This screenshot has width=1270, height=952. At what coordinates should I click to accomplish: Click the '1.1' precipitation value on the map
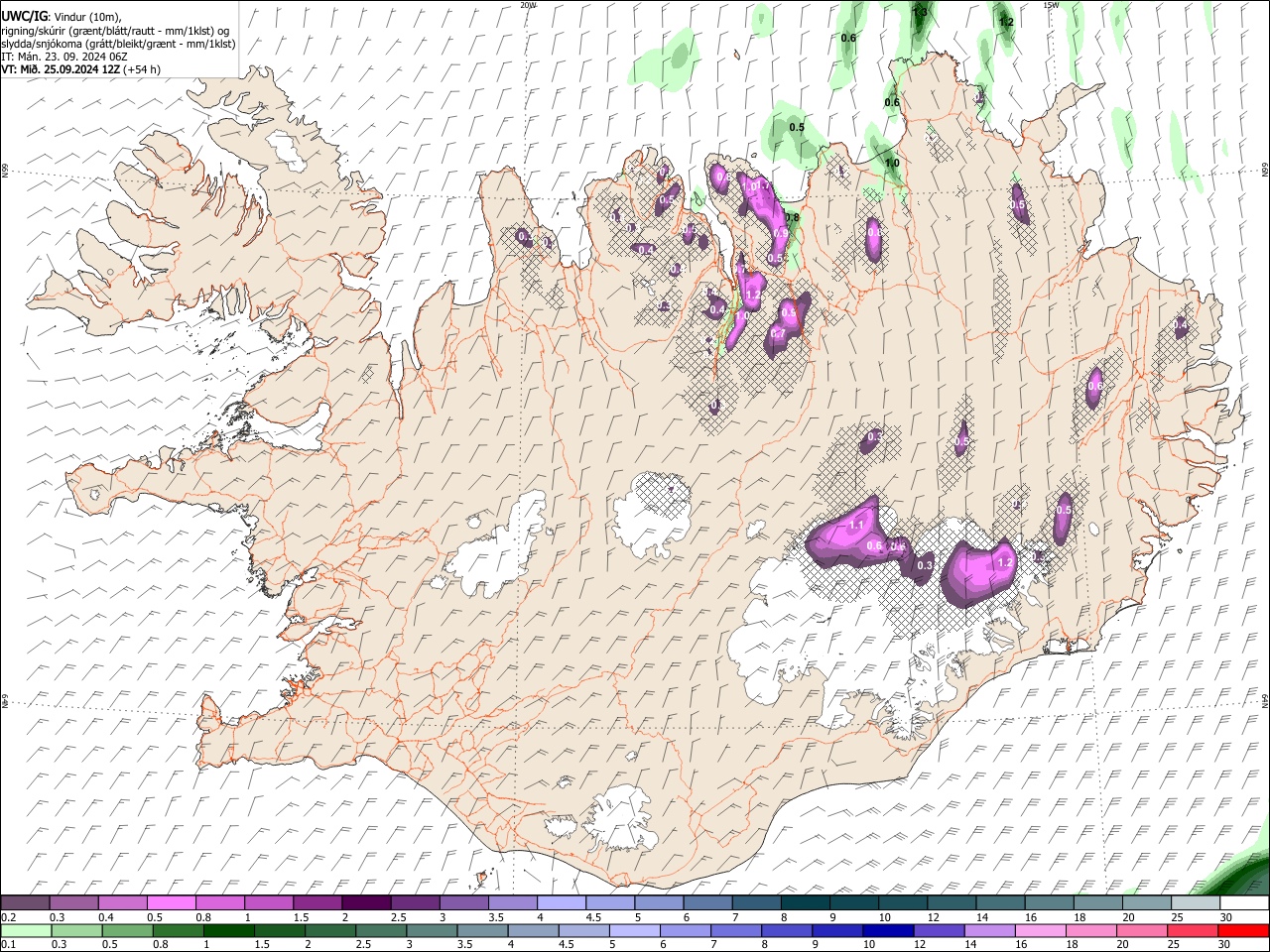coord(858,525)
